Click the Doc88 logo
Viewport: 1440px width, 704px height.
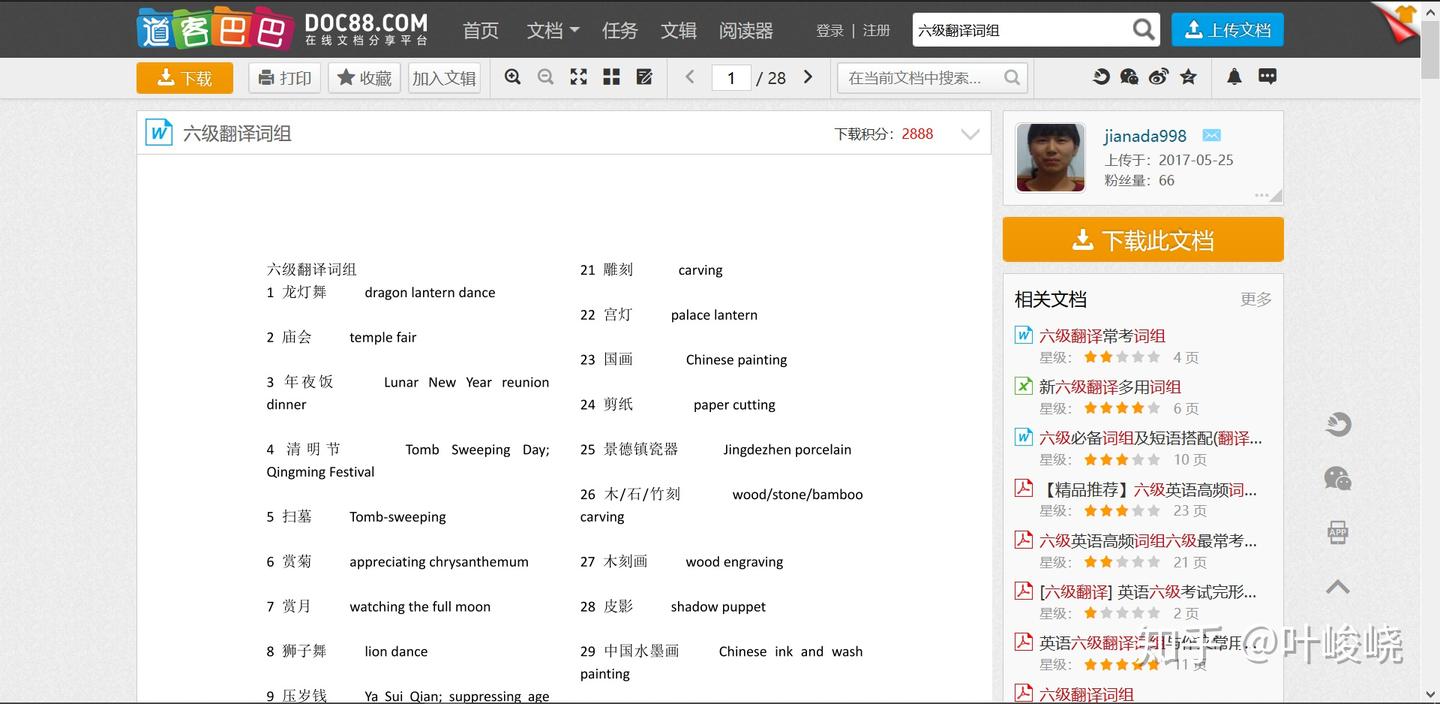(283, 29)
